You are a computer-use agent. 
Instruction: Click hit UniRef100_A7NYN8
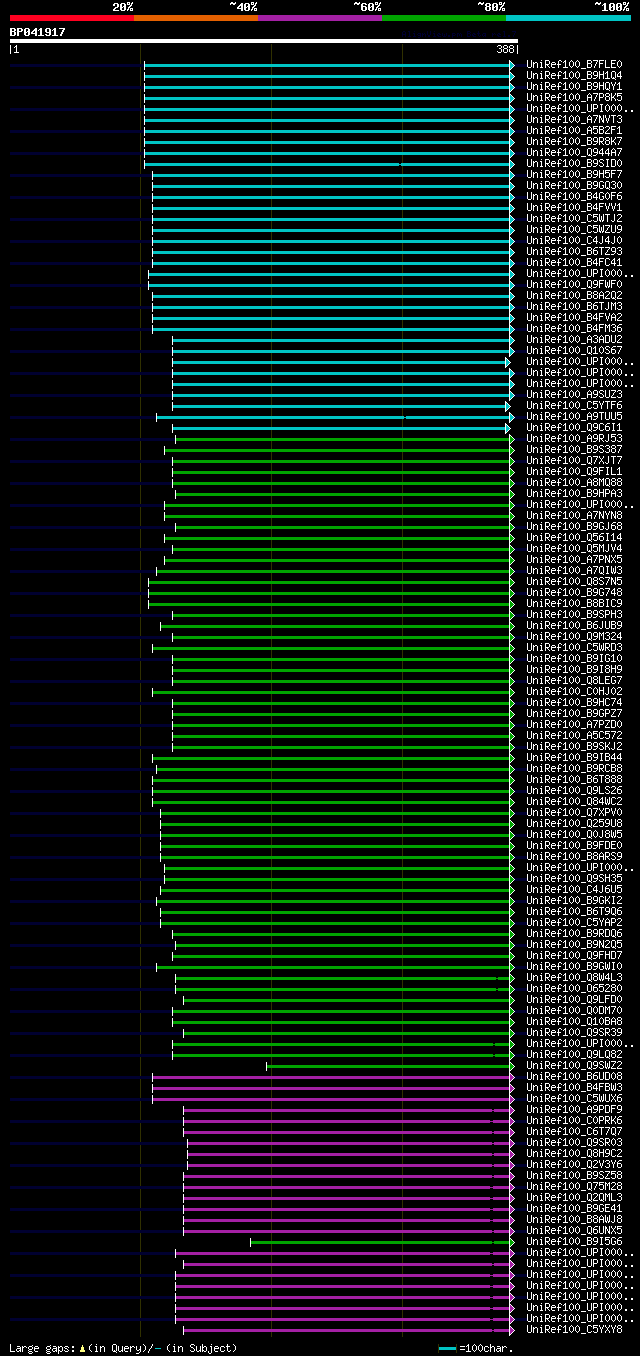pos(574,516)
